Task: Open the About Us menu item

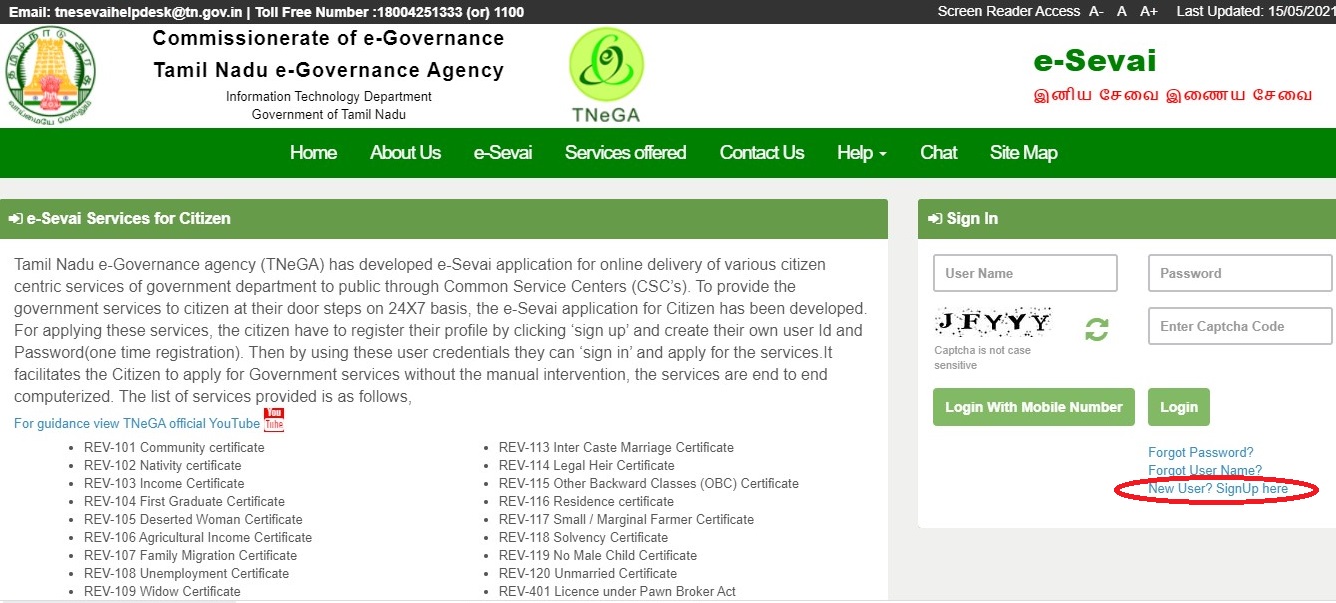Action: click(x=405, y=153)
